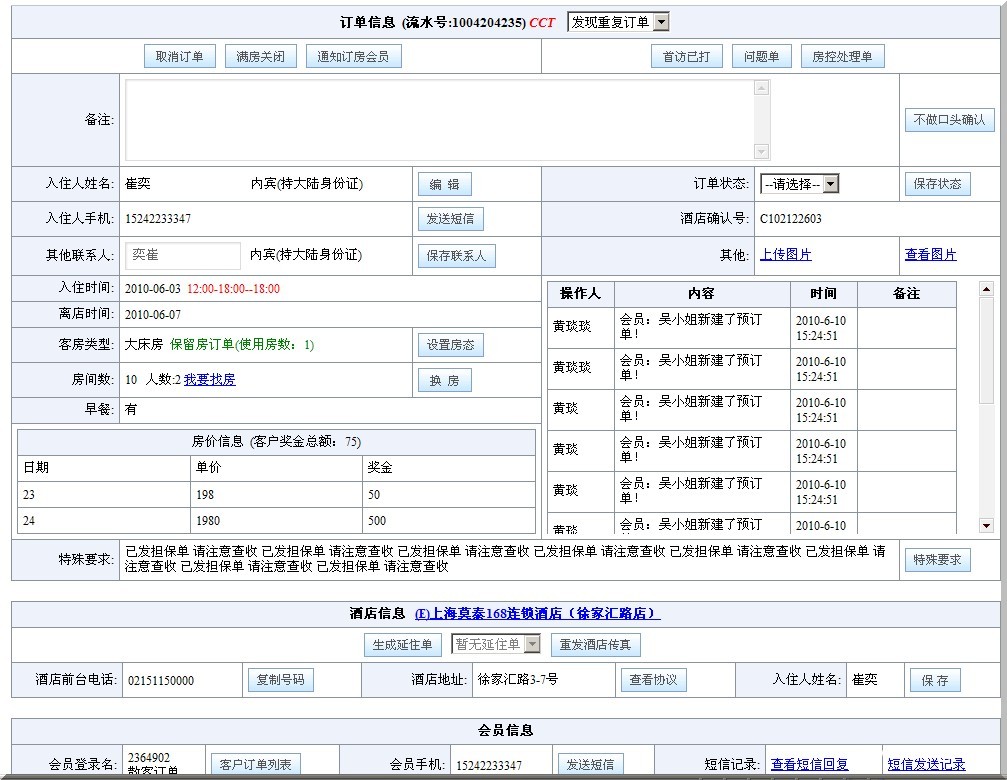Image resolution: width=1007 pixels, height=780 pixels.
Task: Open the 问题单 button
Action: (x=762, y=56)
